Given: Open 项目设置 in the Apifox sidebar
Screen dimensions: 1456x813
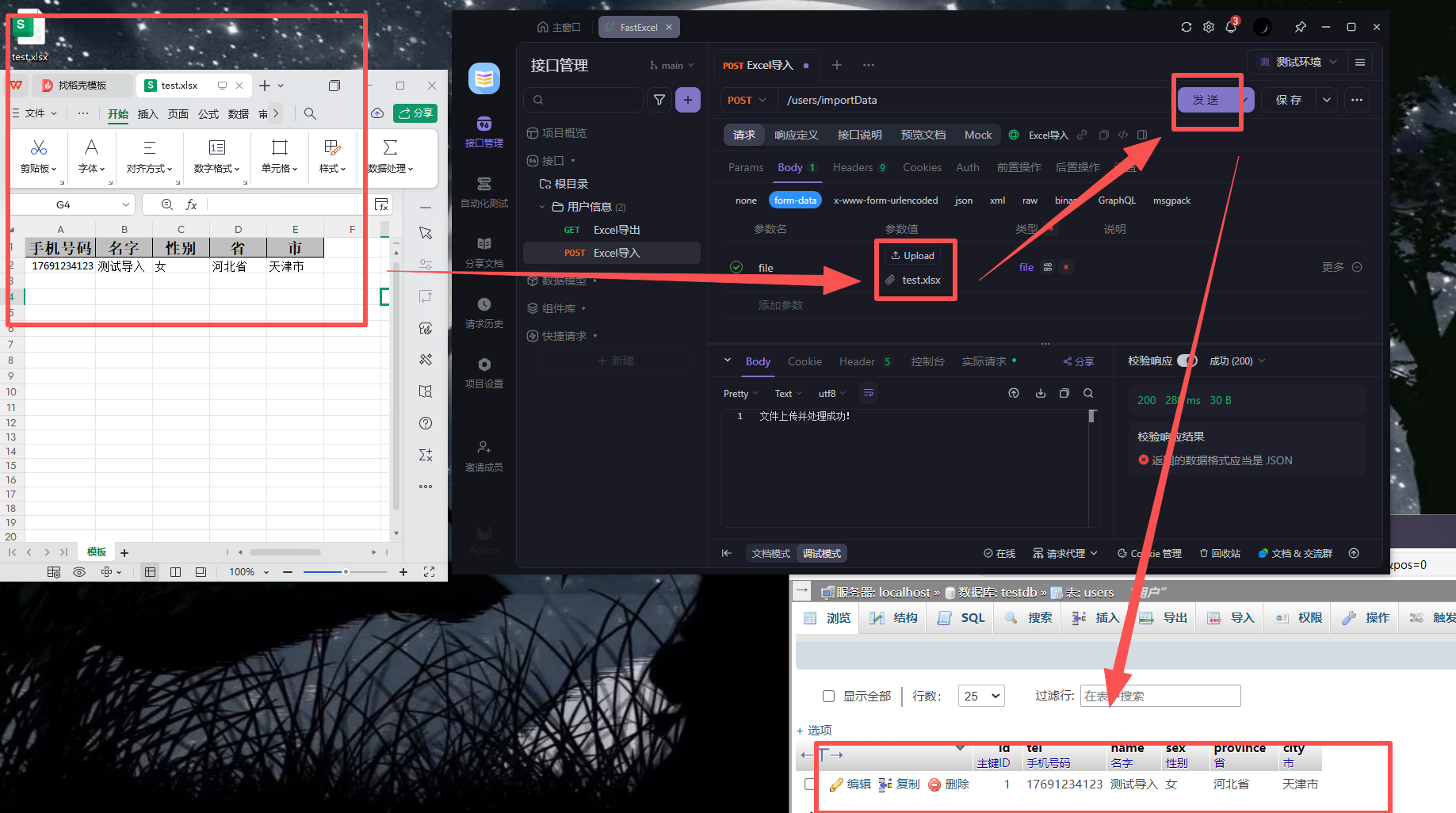Looking at the screenshot, I should tap(483, 372).
